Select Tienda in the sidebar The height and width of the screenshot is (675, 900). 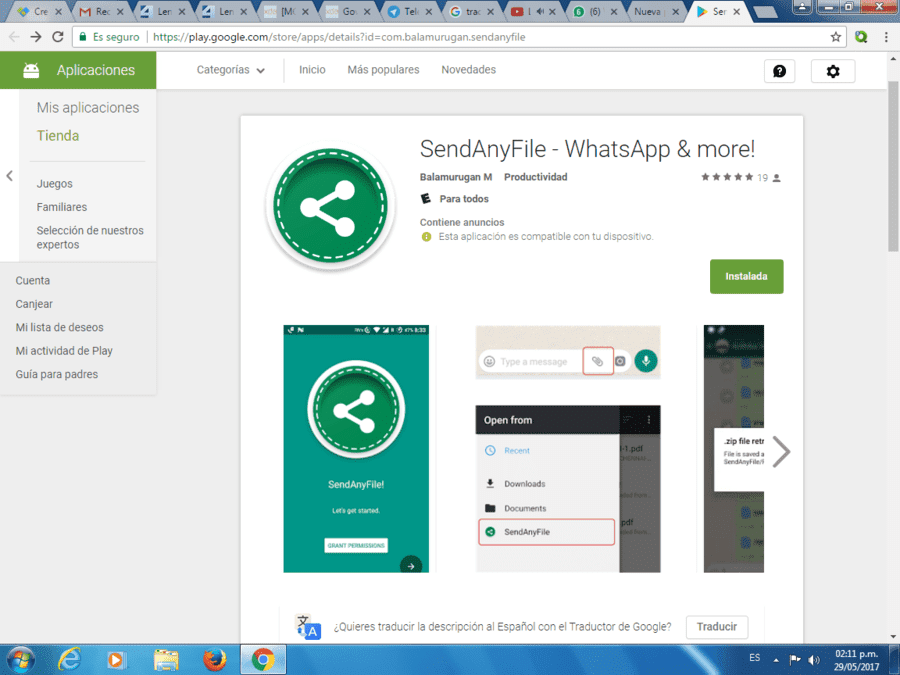pyautogui.click(x=58, y=135)
